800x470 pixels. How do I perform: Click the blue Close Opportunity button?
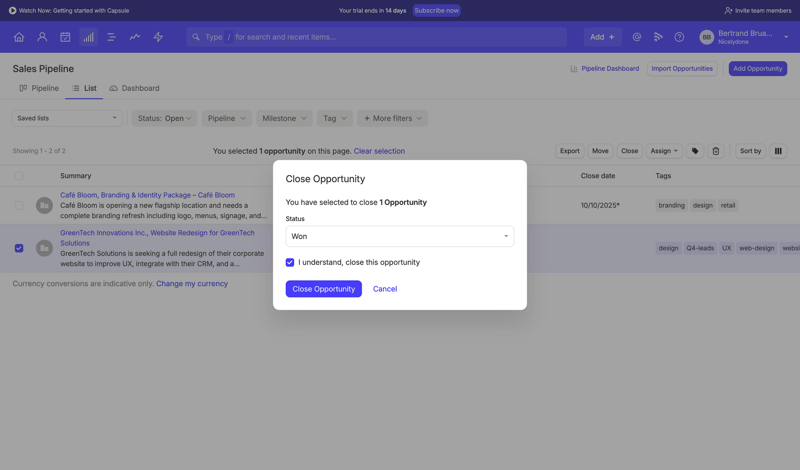(x=323, y=289)
